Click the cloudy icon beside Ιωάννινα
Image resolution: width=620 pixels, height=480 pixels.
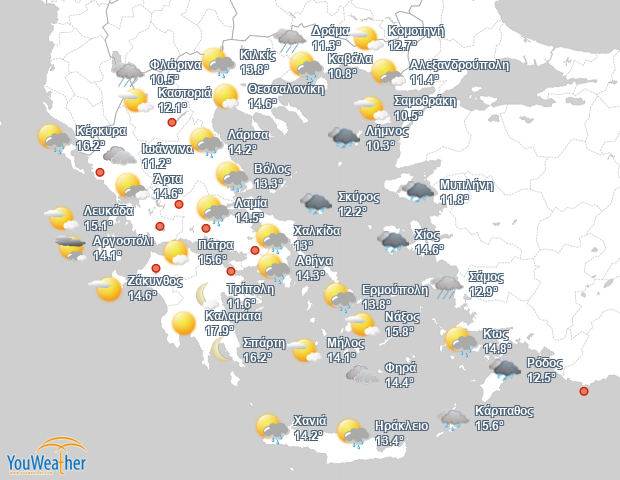[119, 155]
